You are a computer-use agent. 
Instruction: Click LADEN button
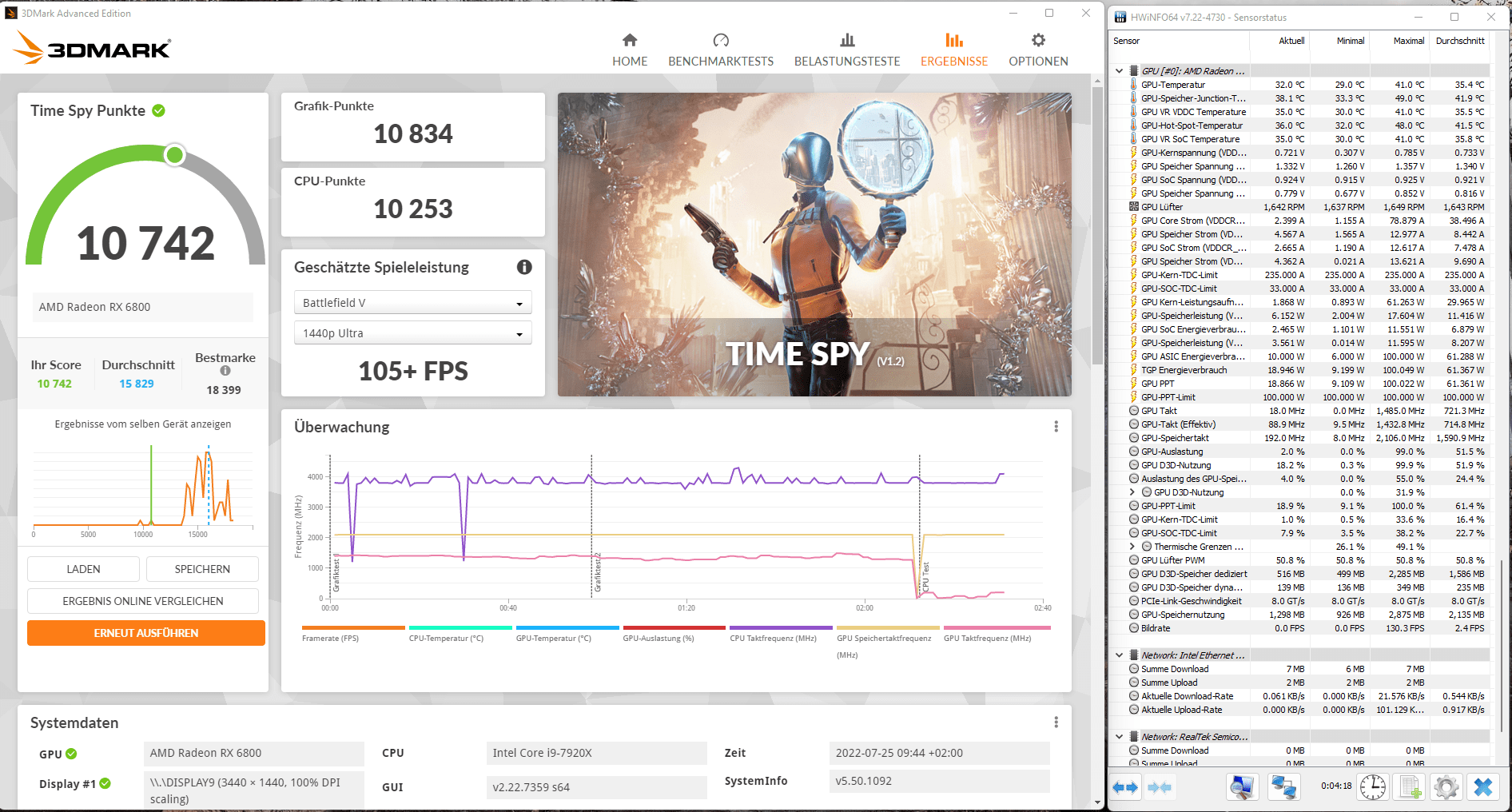(x=83, y=569)
